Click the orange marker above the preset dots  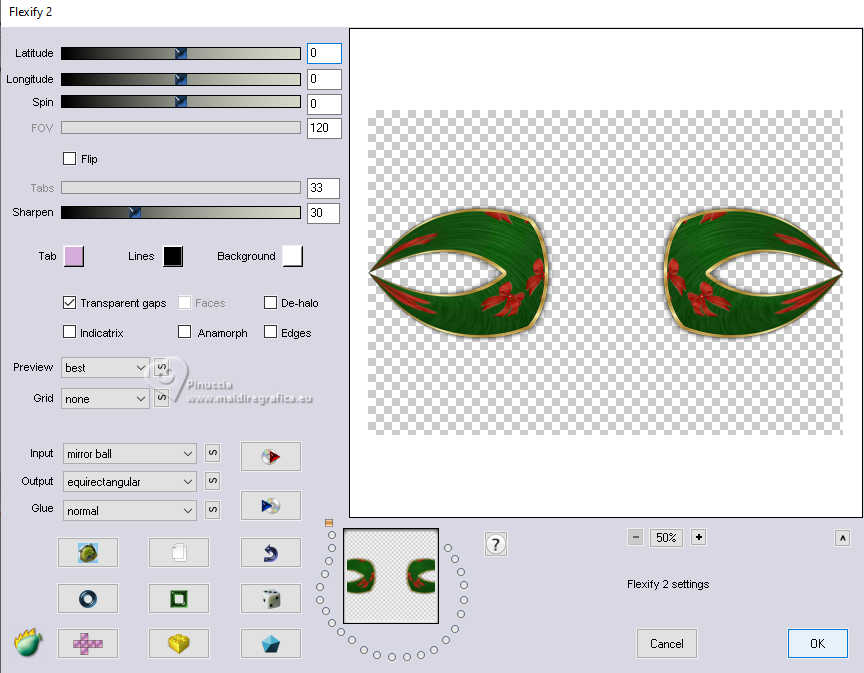coord(329,523)
